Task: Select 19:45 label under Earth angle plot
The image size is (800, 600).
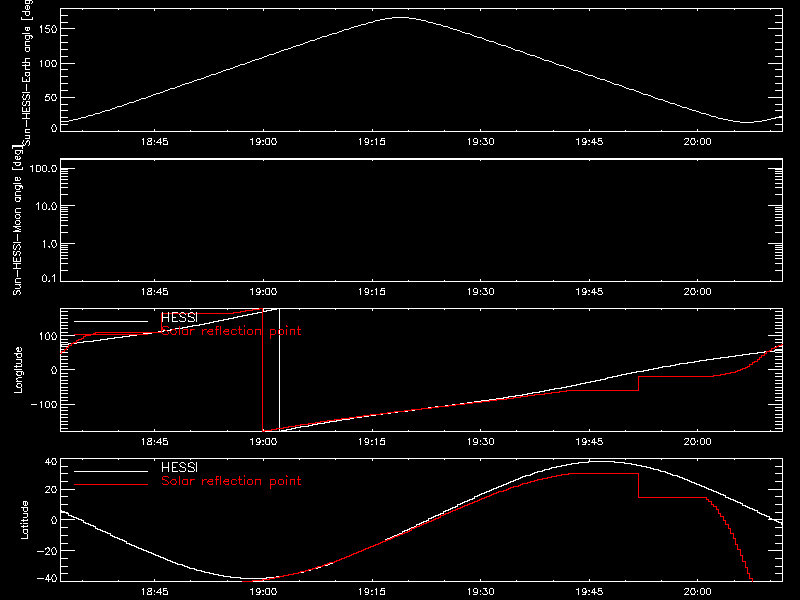Action: click(589, 141)
